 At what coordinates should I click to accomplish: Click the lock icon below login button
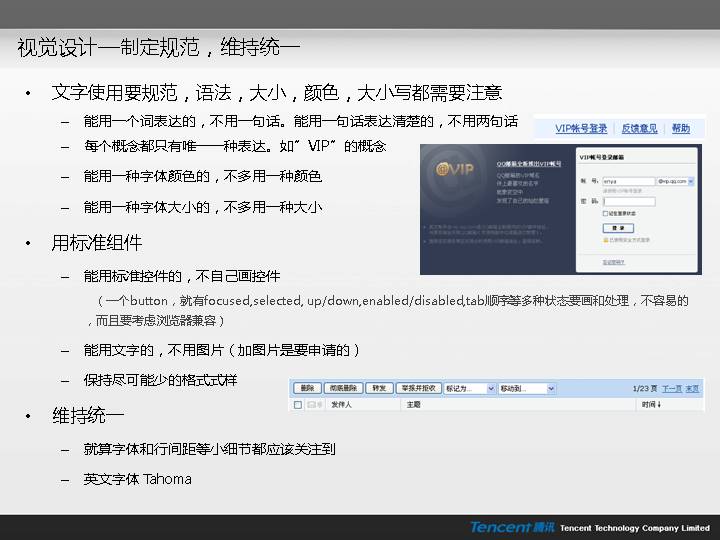(605, 240)
